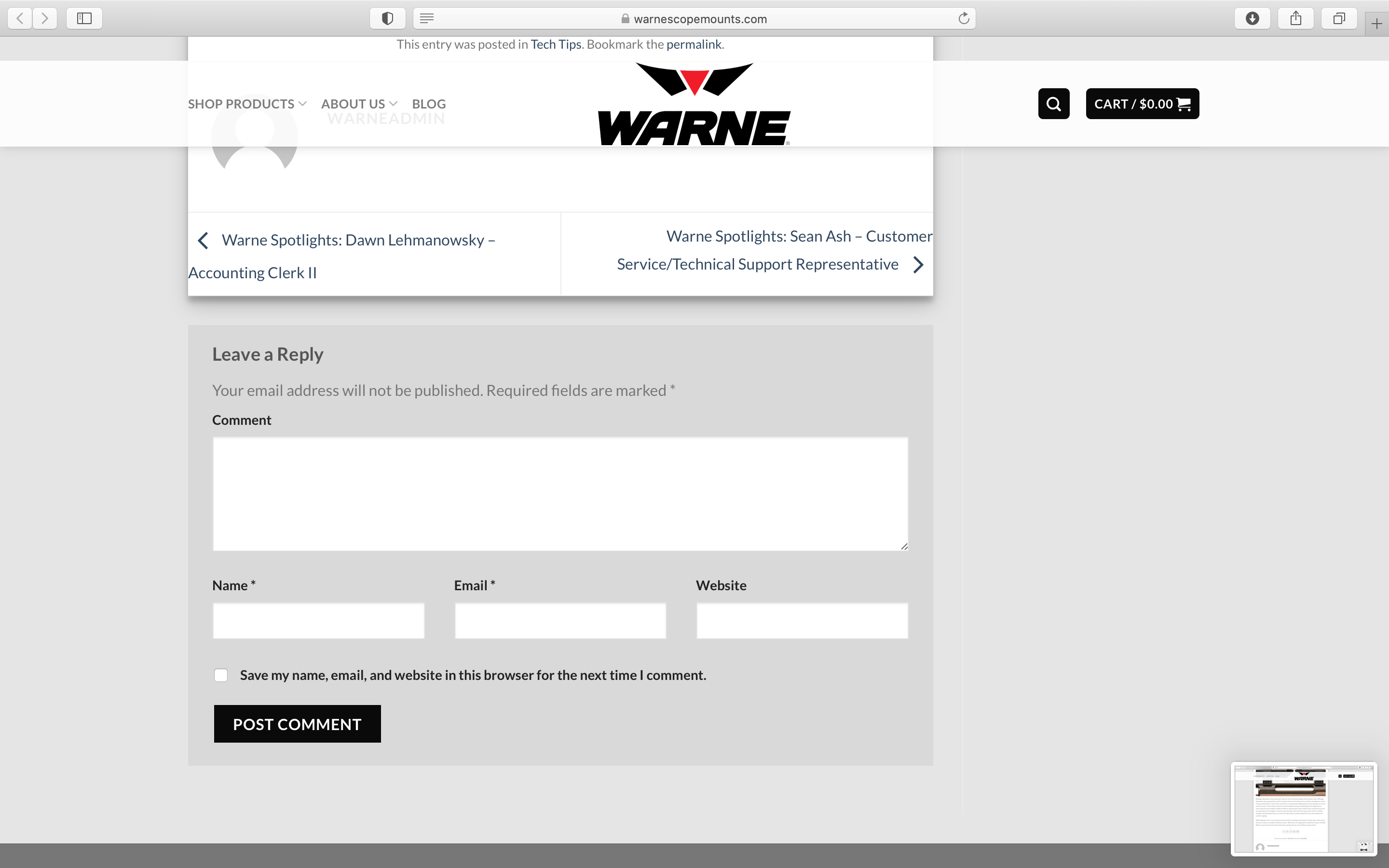Open site search with the magnifier icon
This screenshot has height=868, width=1389.
1054,104
